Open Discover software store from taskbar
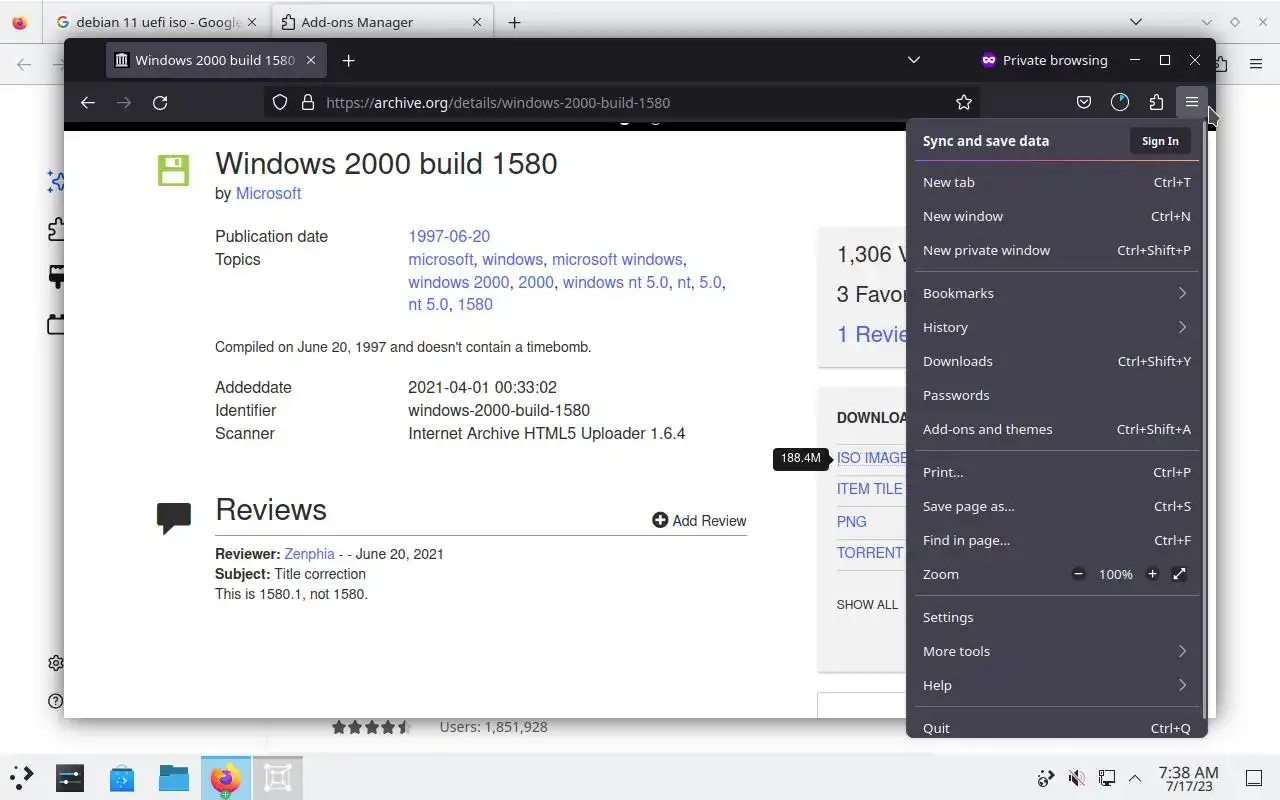 point(122,777)
